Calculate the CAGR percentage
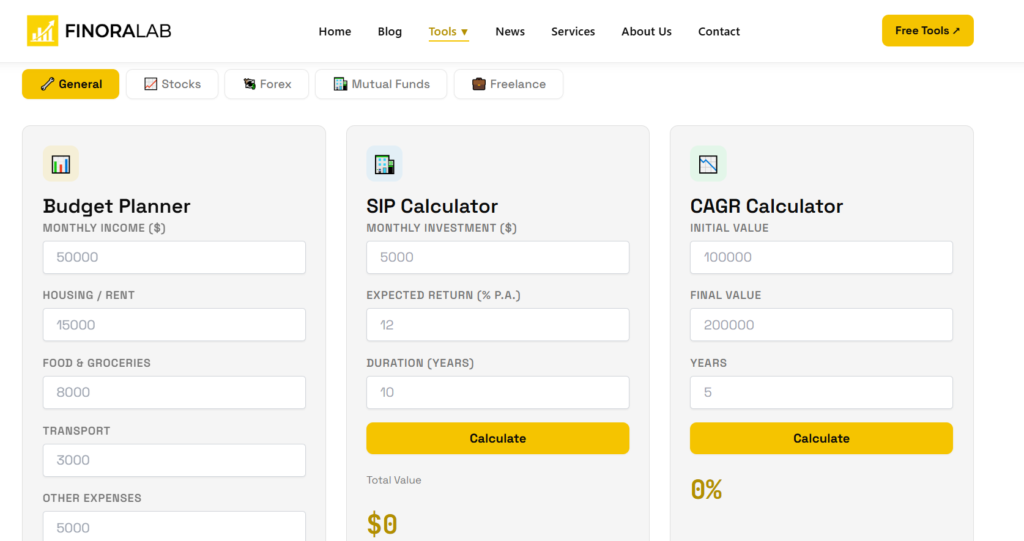 (822, 438)
